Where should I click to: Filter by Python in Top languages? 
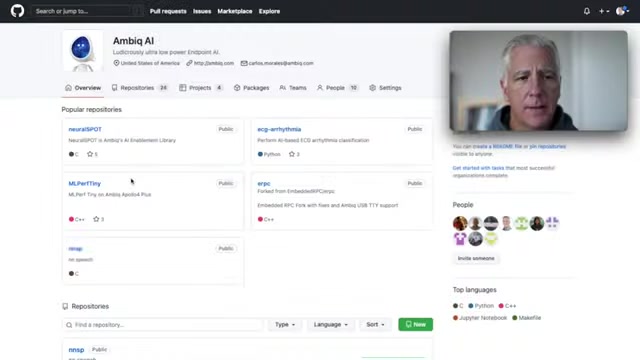tap(481, 306)
